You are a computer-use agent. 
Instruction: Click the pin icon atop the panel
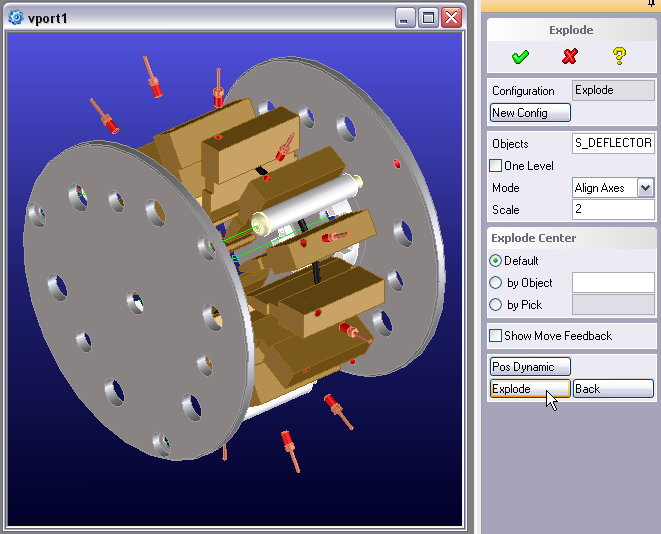[652, 4]
